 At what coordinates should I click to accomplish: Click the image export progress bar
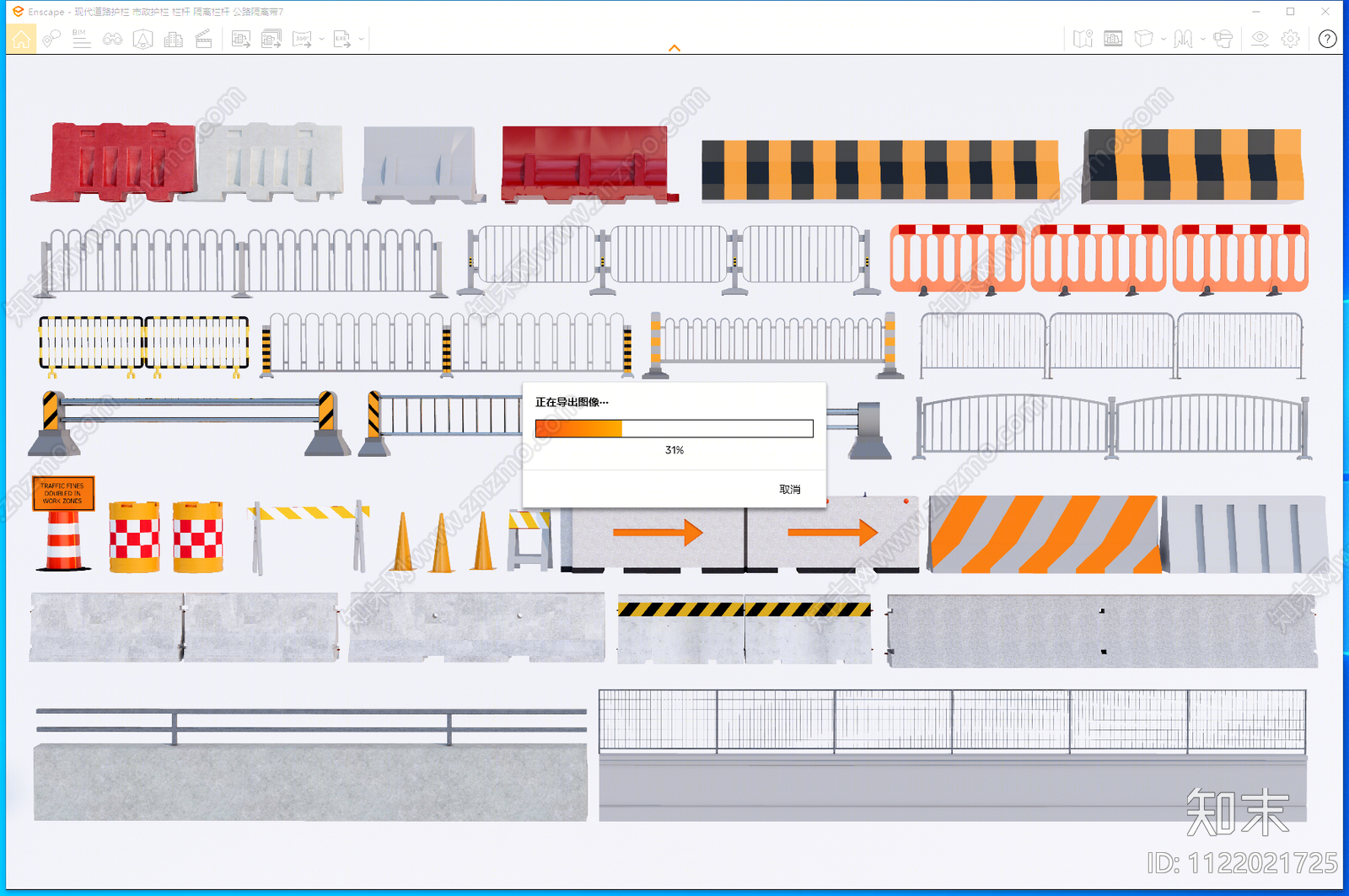pos(674,428)
